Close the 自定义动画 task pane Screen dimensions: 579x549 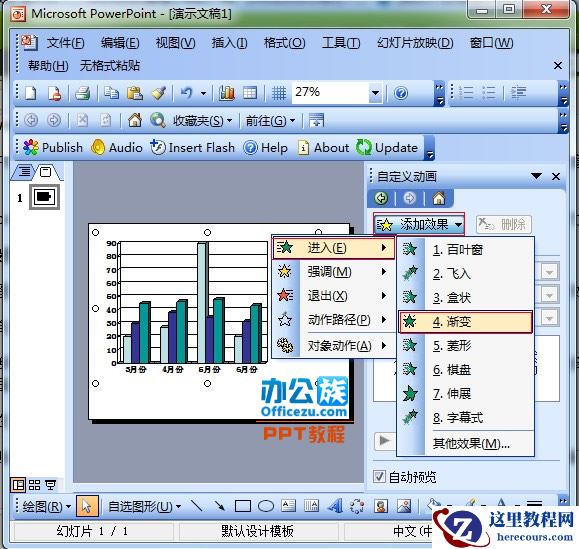556,176
